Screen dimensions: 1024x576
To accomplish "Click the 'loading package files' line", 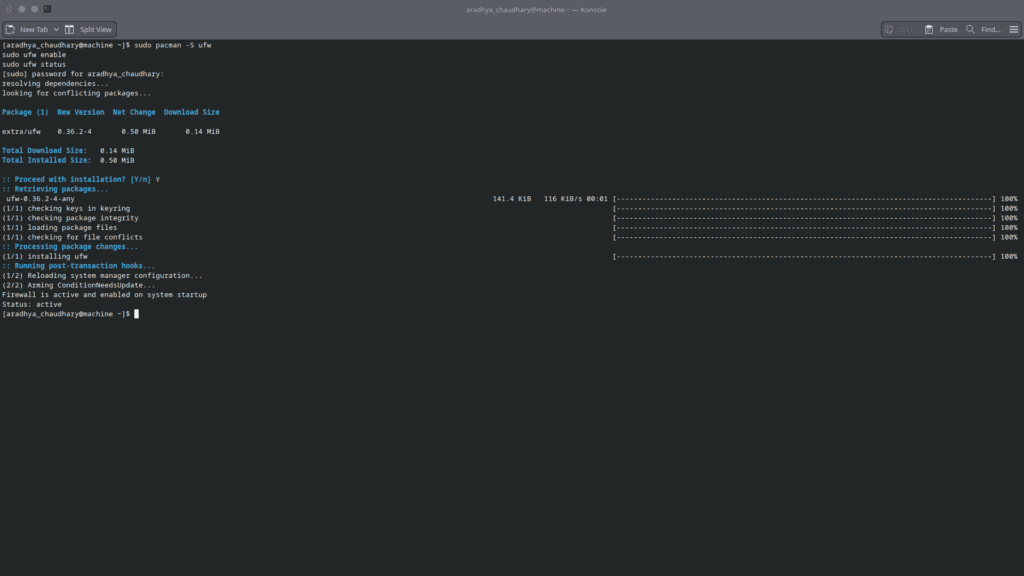I will click(59, 227).
